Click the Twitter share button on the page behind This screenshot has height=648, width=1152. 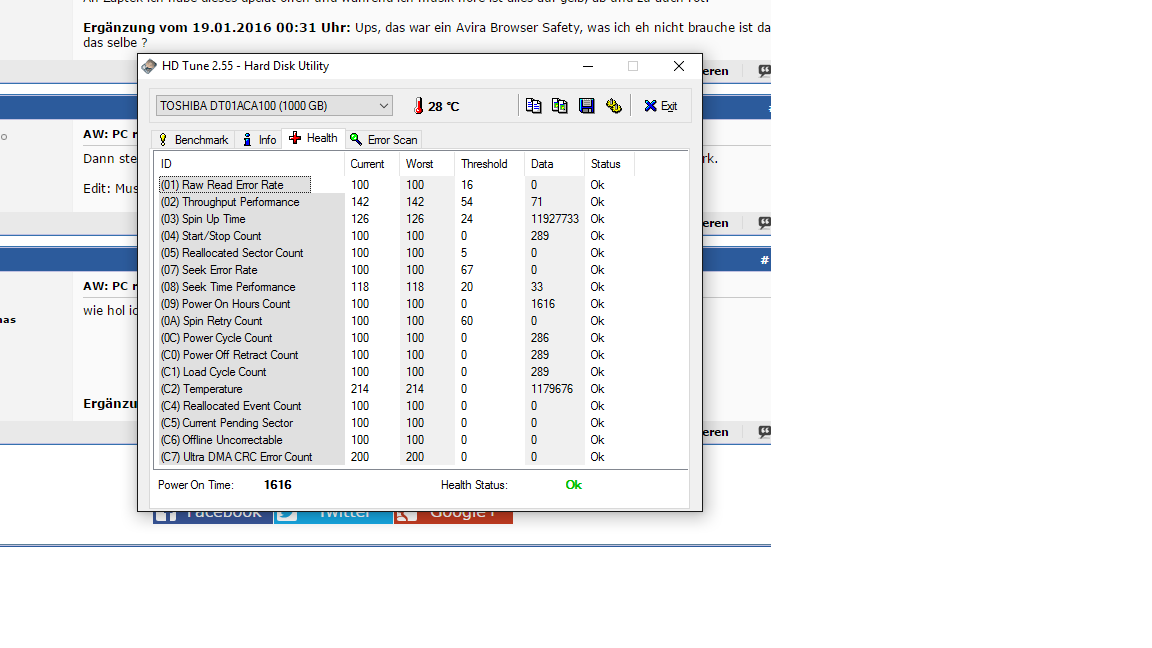(x=334, y=517)
